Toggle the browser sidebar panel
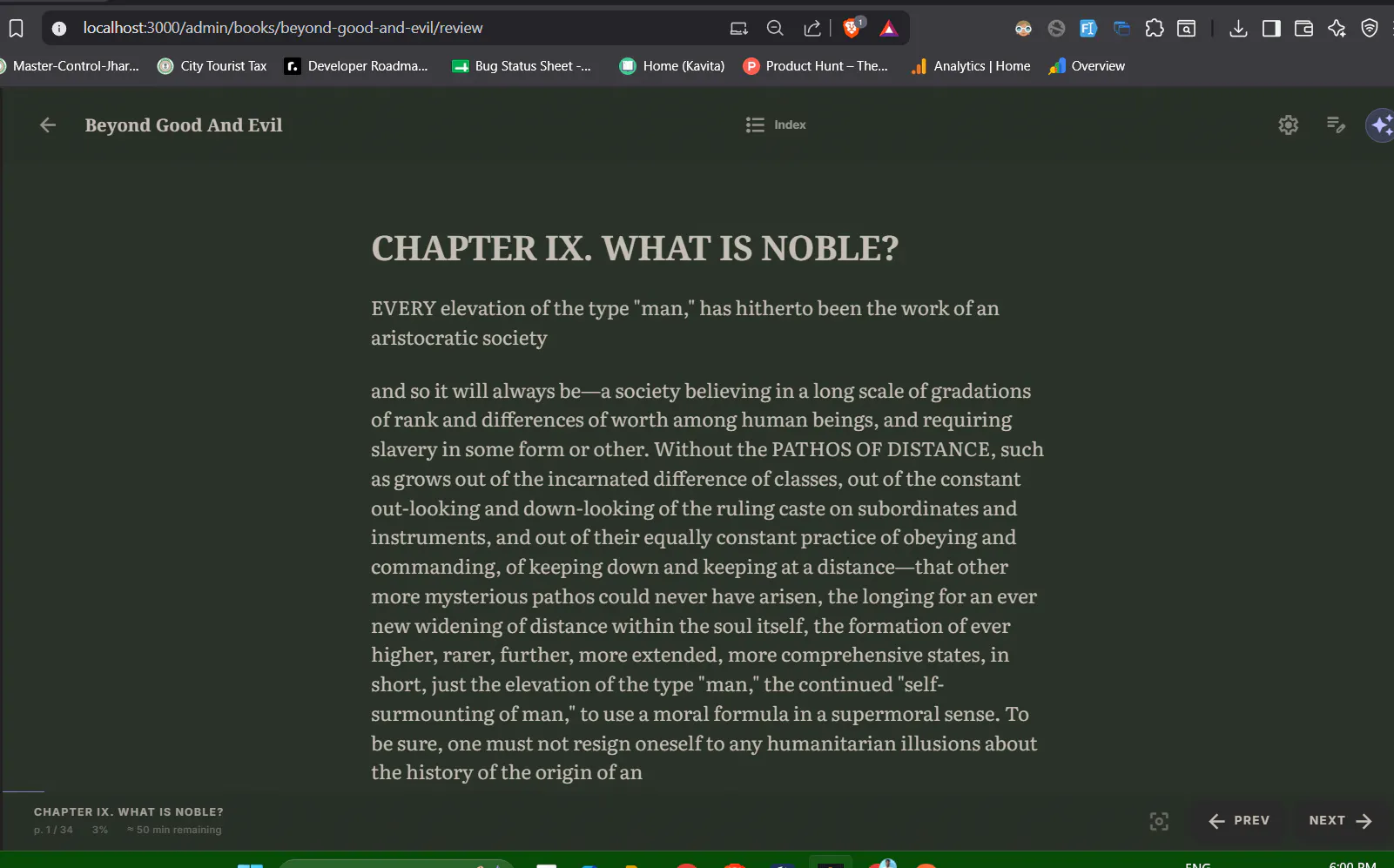Viewport: 1394px width, 868px height. [1271, 29]
